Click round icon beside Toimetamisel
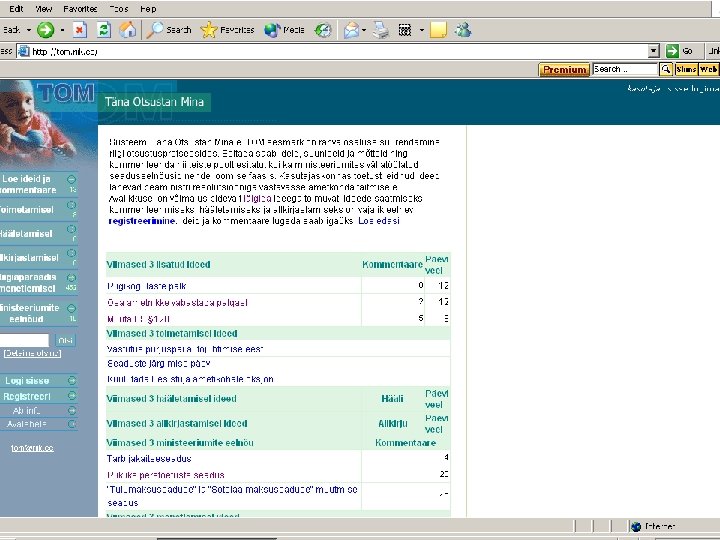The width and height of the screenshot is (720, 540). click(72, 205)
